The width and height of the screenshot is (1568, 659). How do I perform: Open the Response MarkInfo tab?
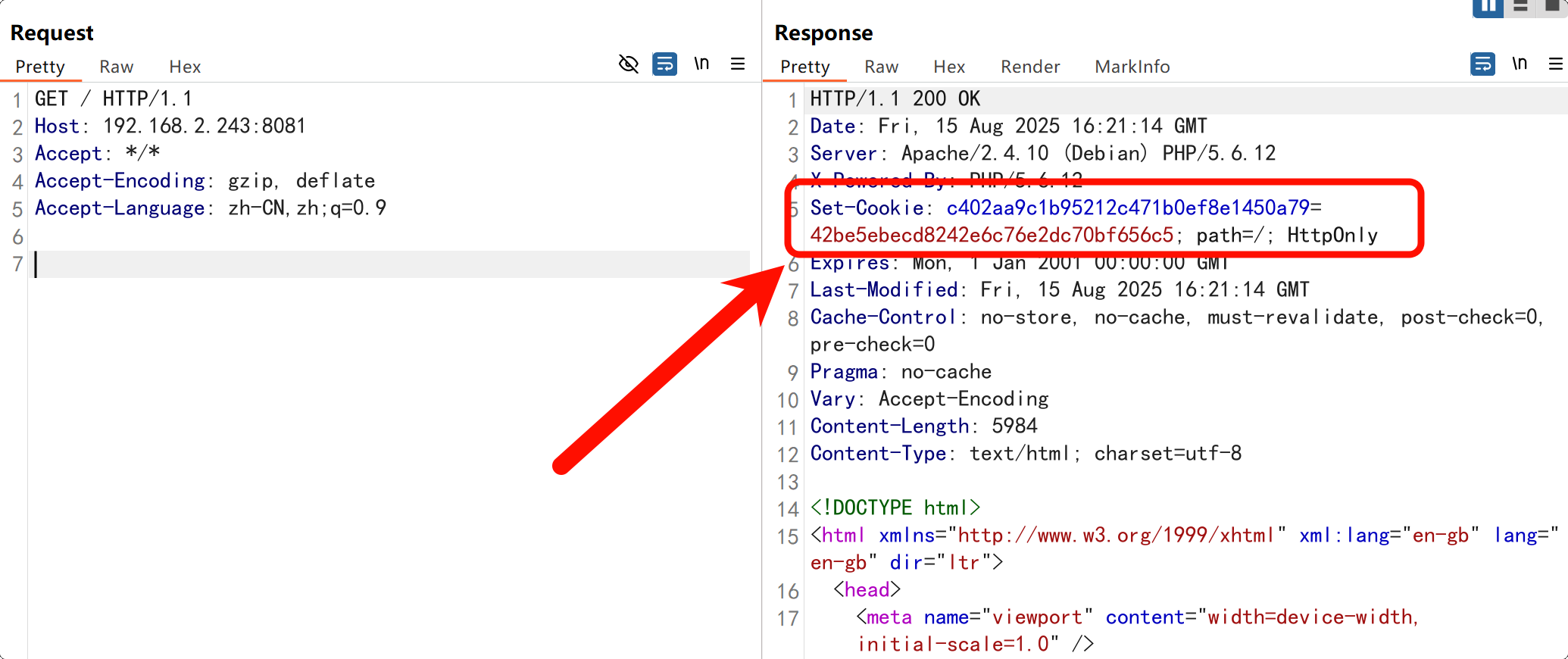1132,67
